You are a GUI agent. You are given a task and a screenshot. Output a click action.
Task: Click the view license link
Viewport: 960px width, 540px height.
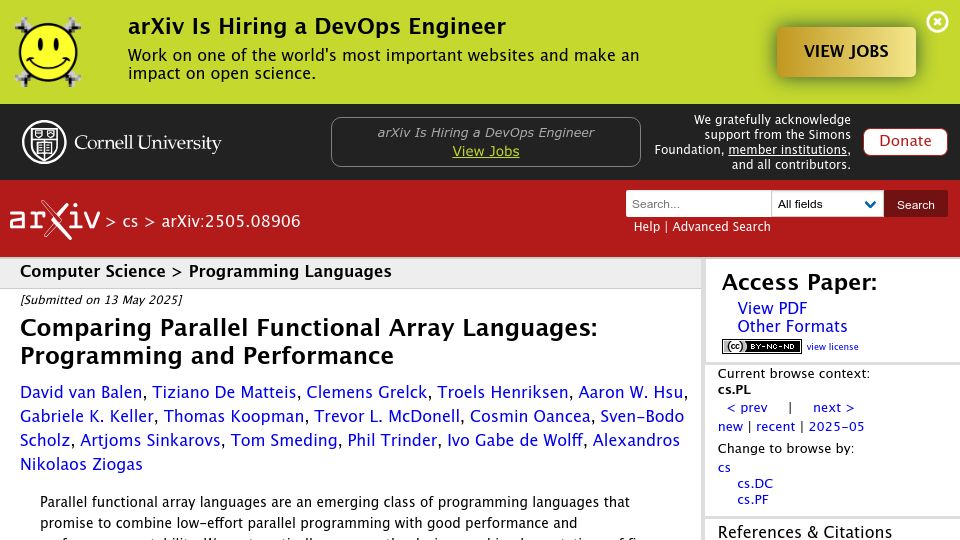pos(832,347)
